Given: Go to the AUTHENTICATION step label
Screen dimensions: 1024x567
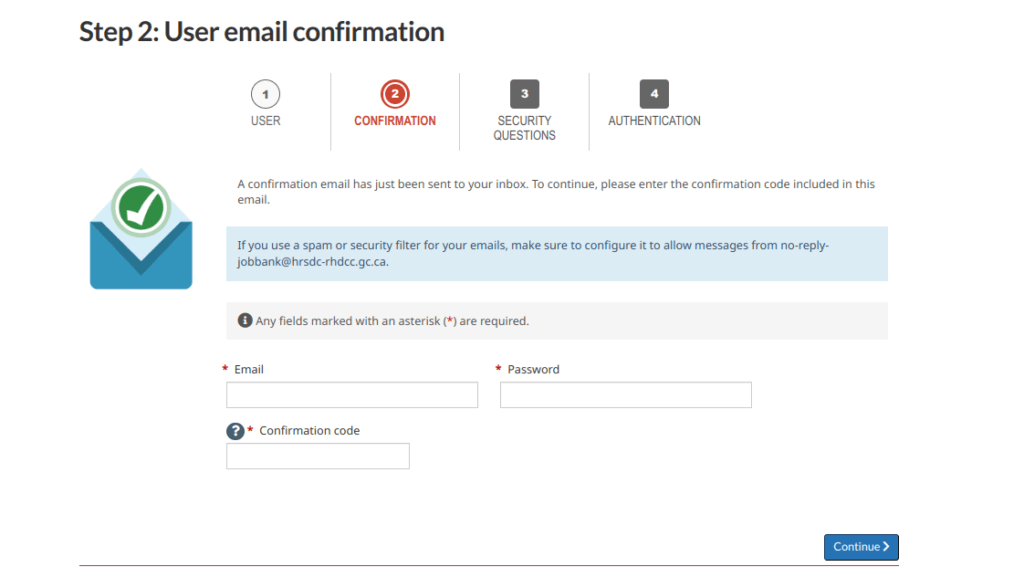Looking at the screenshot, I should 654,121.
